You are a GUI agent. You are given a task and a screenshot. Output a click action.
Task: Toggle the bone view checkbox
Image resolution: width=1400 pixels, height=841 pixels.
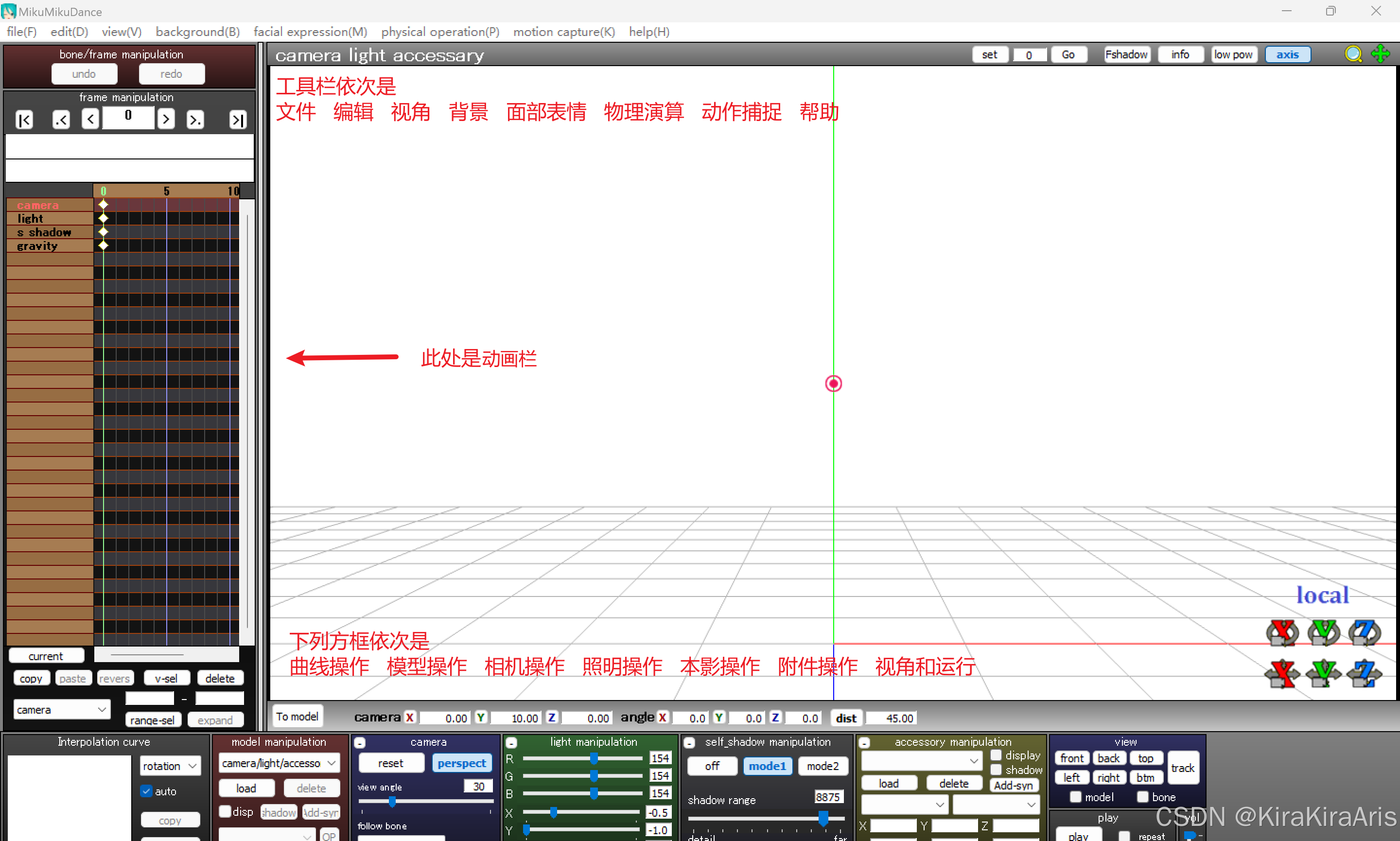pyautogui.click(x=1143, y=797)
